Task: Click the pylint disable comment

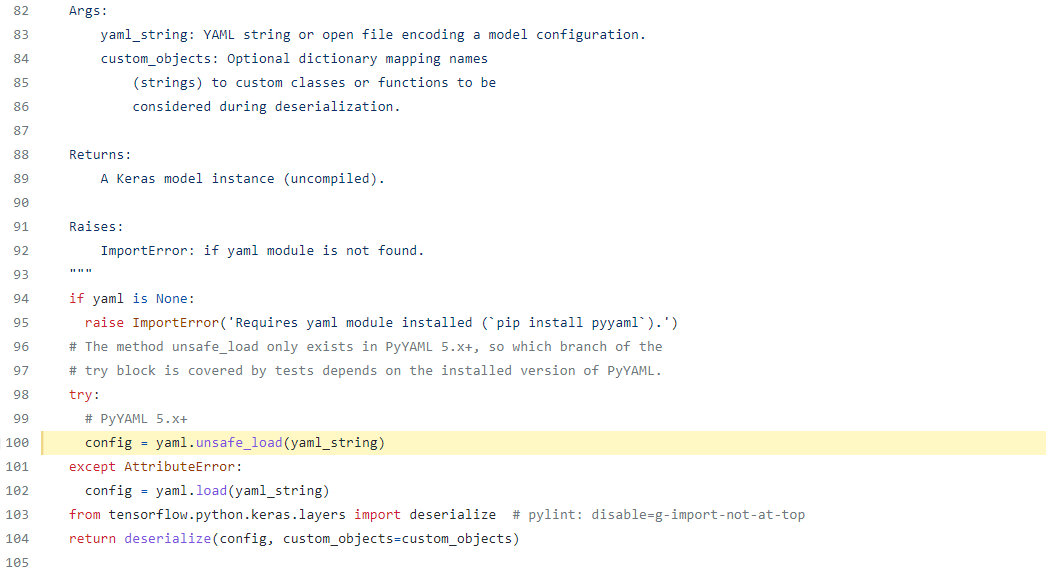Action: (658, 515)
